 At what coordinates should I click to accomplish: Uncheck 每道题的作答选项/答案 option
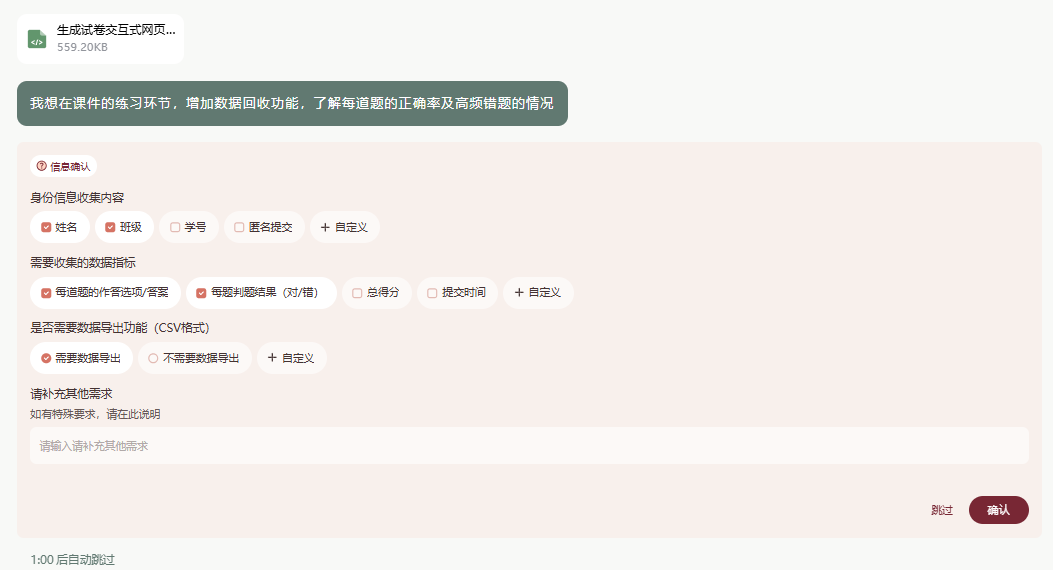tap(46, 293)
